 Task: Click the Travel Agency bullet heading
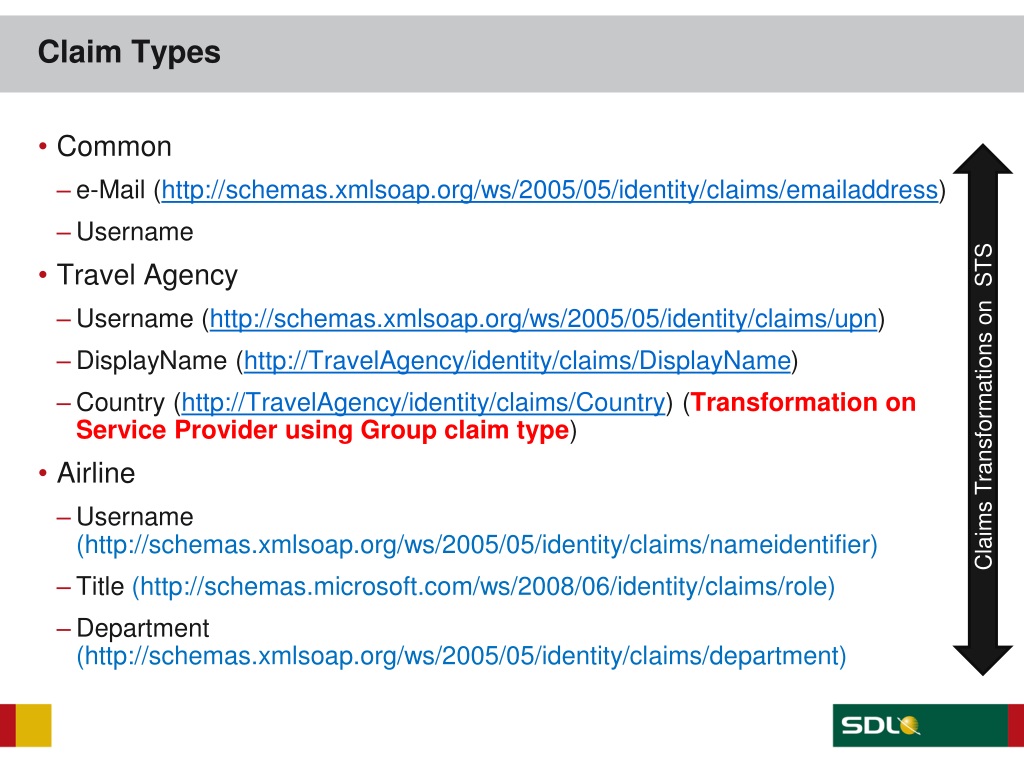point(147,275)
